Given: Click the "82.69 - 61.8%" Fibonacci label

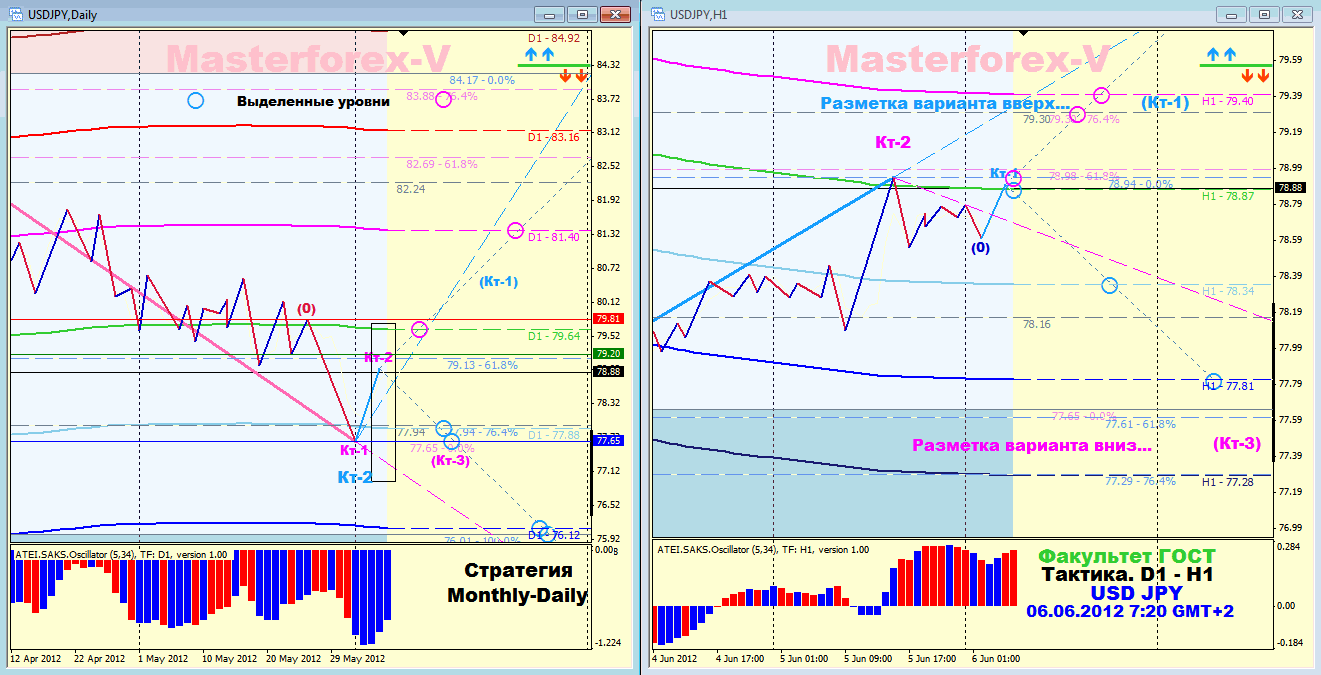Looking at the screenshot, I should [x=442, y=164].
